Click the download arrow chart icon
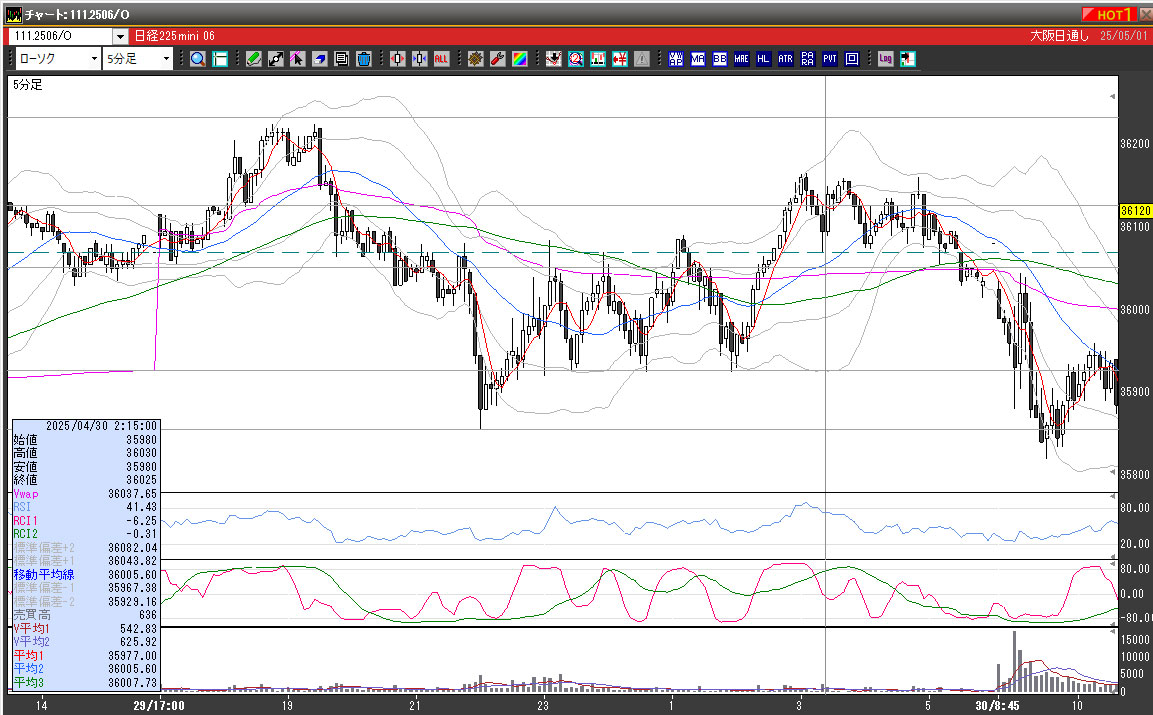Image resolution: width=1153 pixels, height=715 pixels. (x=554, y=59)
